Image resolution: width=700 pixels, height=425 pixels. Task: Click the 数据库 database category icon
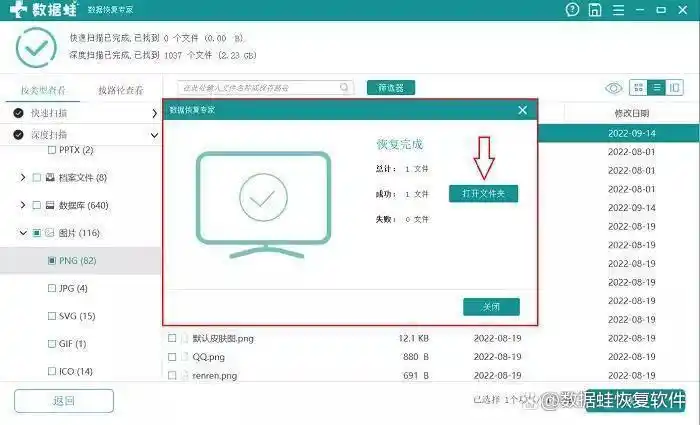point(50,205)
